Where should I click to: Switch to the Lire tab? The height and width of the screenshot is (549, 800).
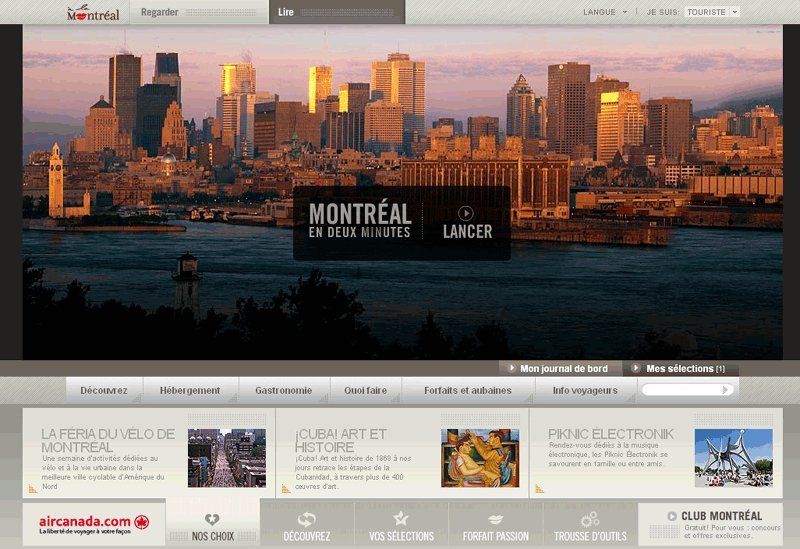pos(287,12)
